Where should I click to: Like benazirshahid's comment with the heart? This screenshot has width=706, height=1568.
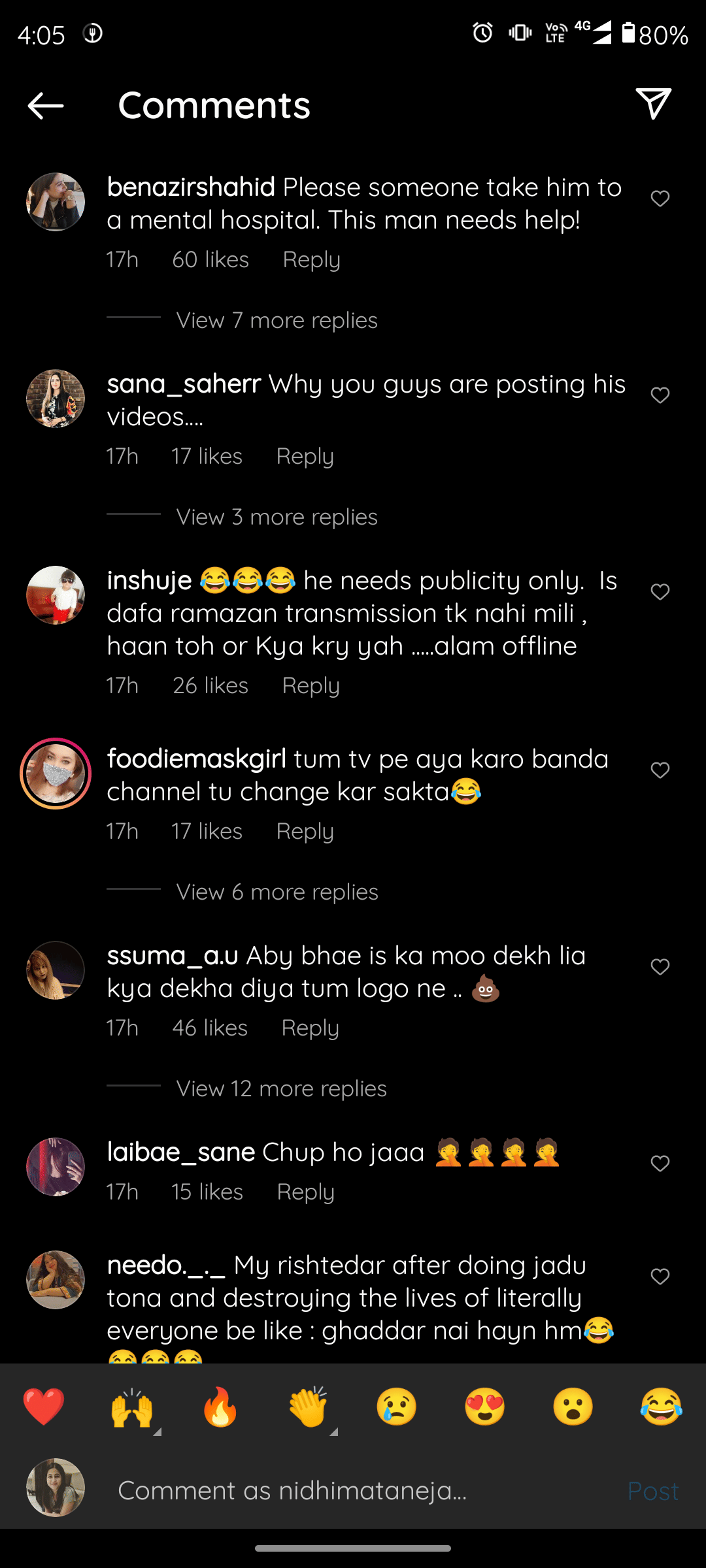click(660, 199)
